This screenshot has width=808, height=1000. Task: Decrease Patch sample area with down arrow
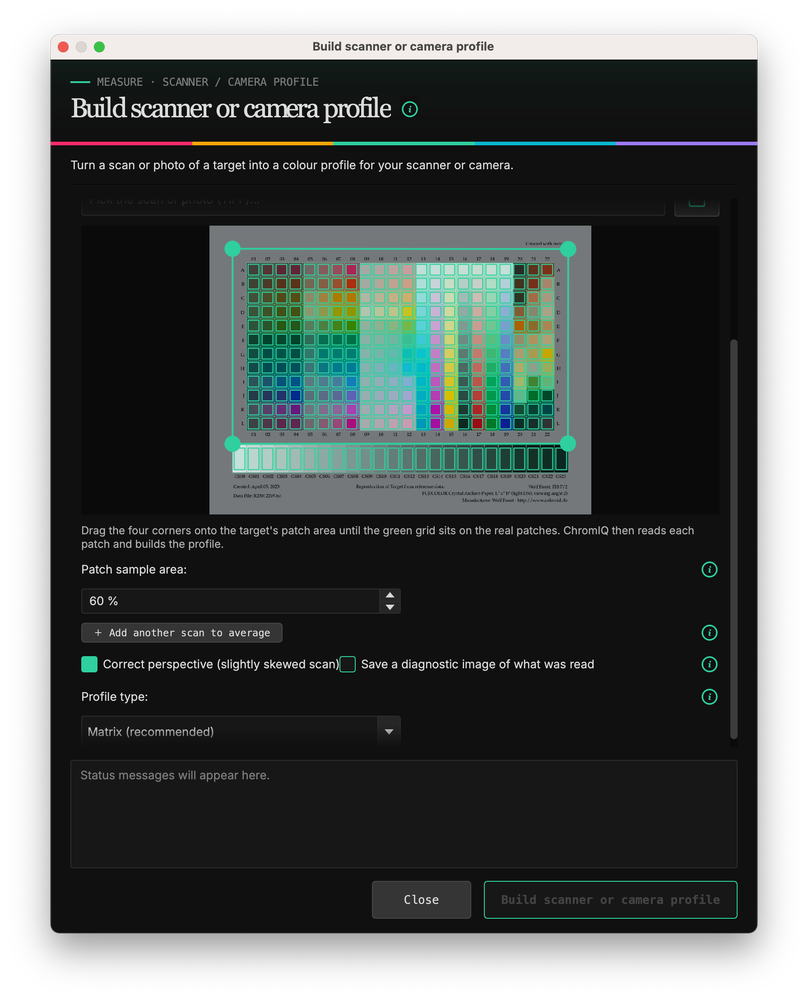[x=390, y=607]
